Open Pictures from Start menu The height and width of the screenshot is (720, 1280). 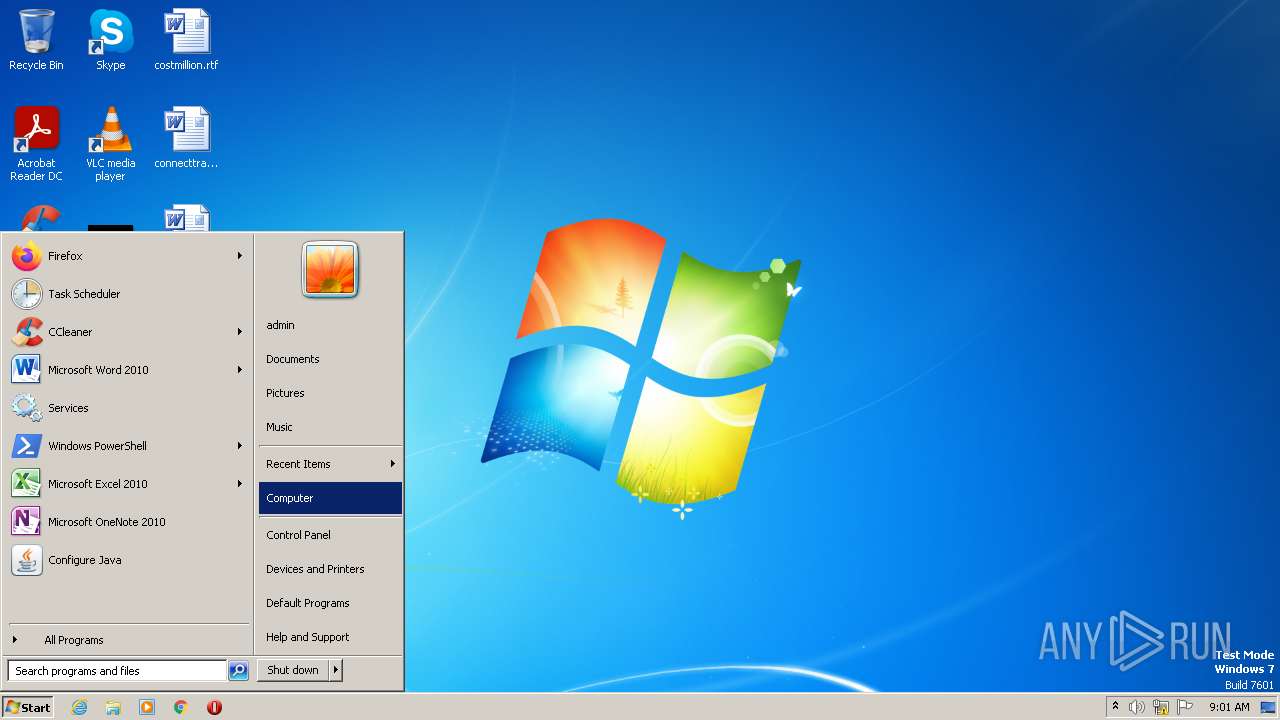coord(330,393)
